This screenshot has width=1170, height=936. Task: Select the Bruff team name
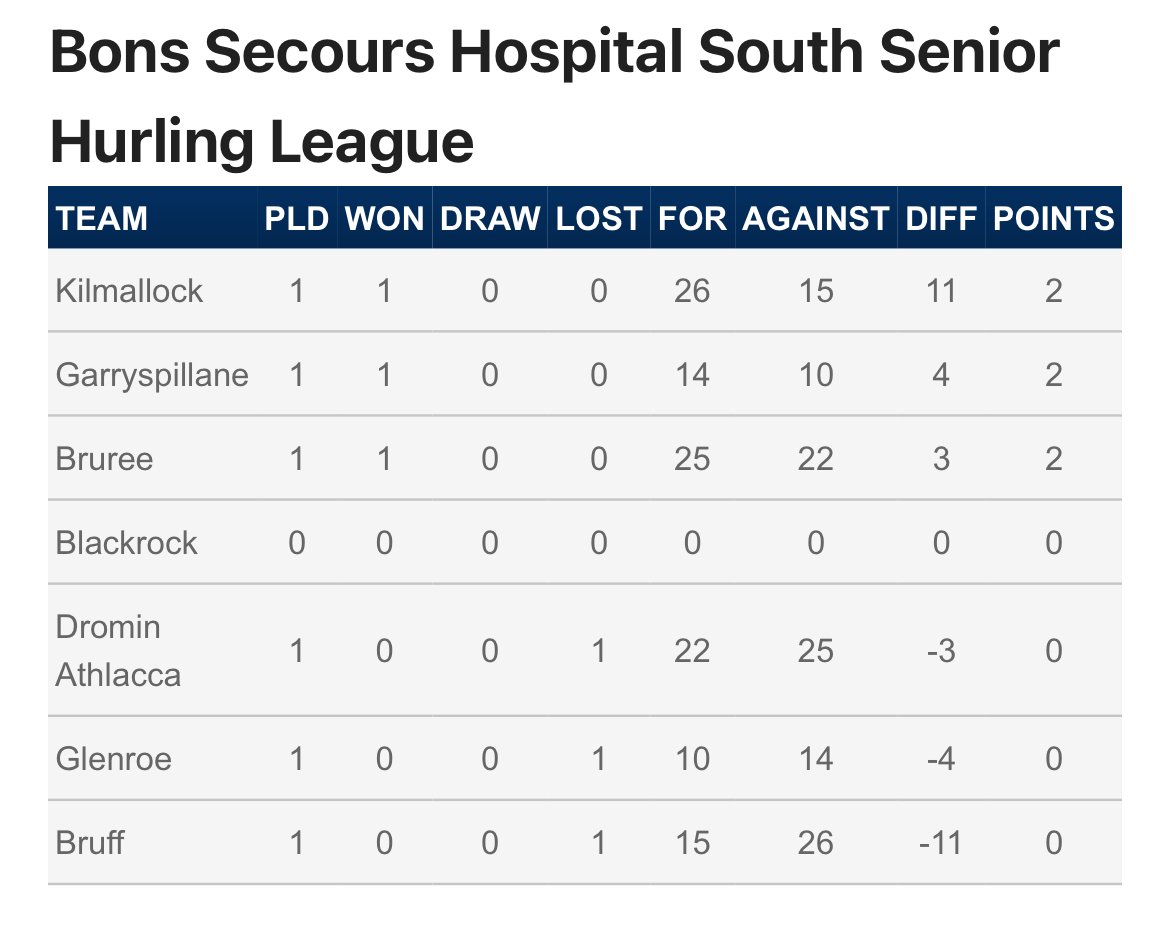point(90,843)
